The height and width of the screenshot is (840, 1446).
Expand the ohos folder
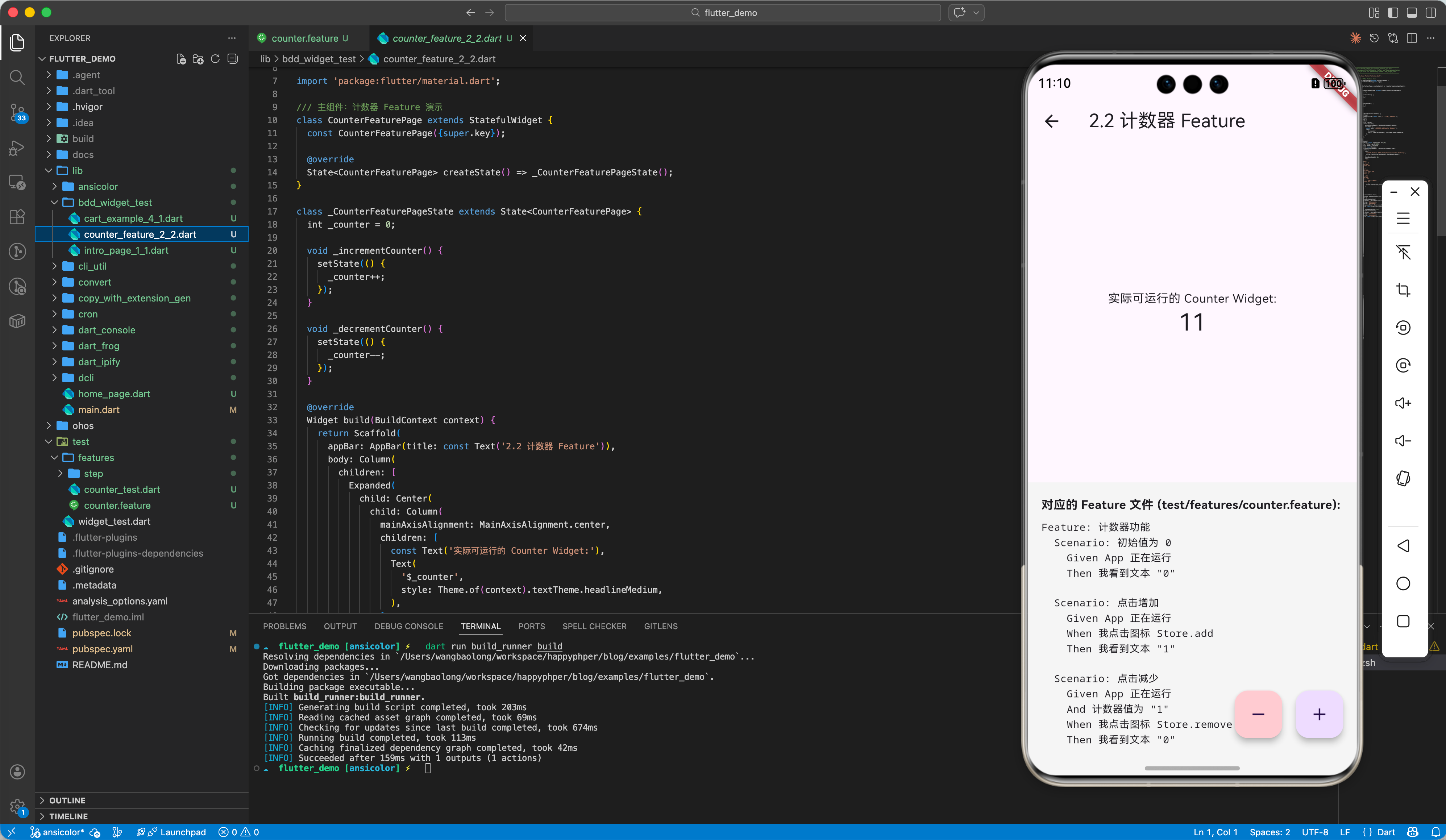(x=83, y=426)
